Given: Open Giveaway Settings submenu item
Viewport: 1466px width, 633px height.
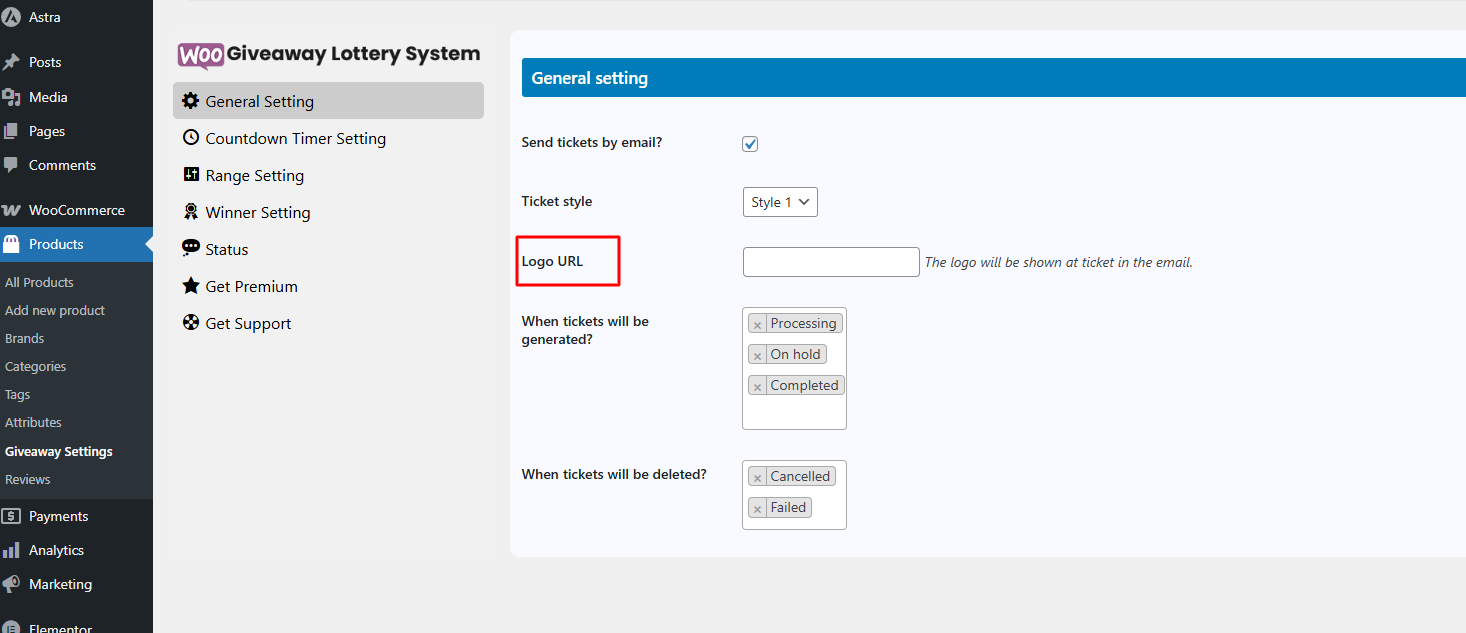Looking at the screenshot, I should pos(59,451).
